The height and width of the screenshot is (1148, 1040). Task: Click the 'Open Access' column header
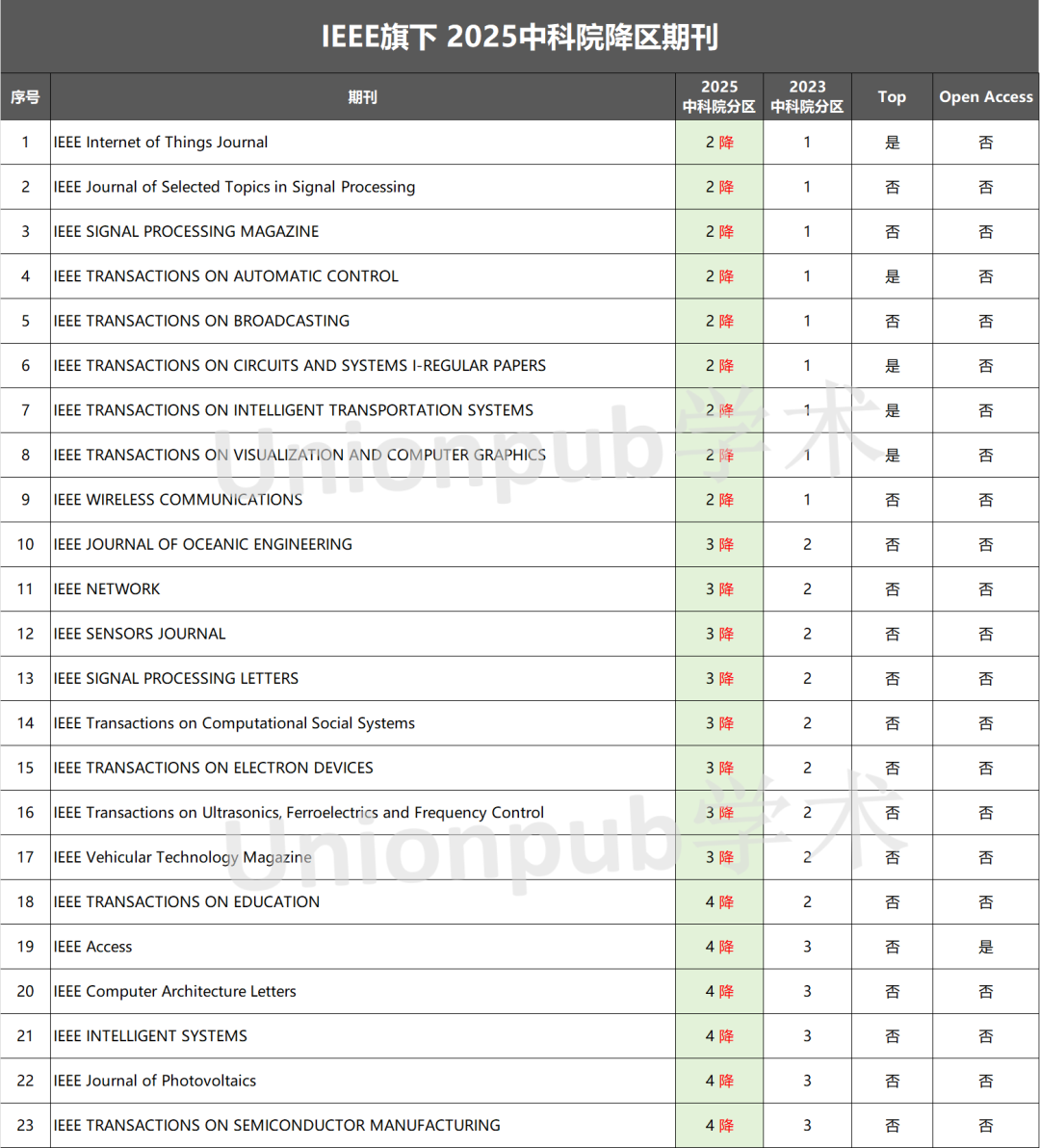[x=986, y=96]
